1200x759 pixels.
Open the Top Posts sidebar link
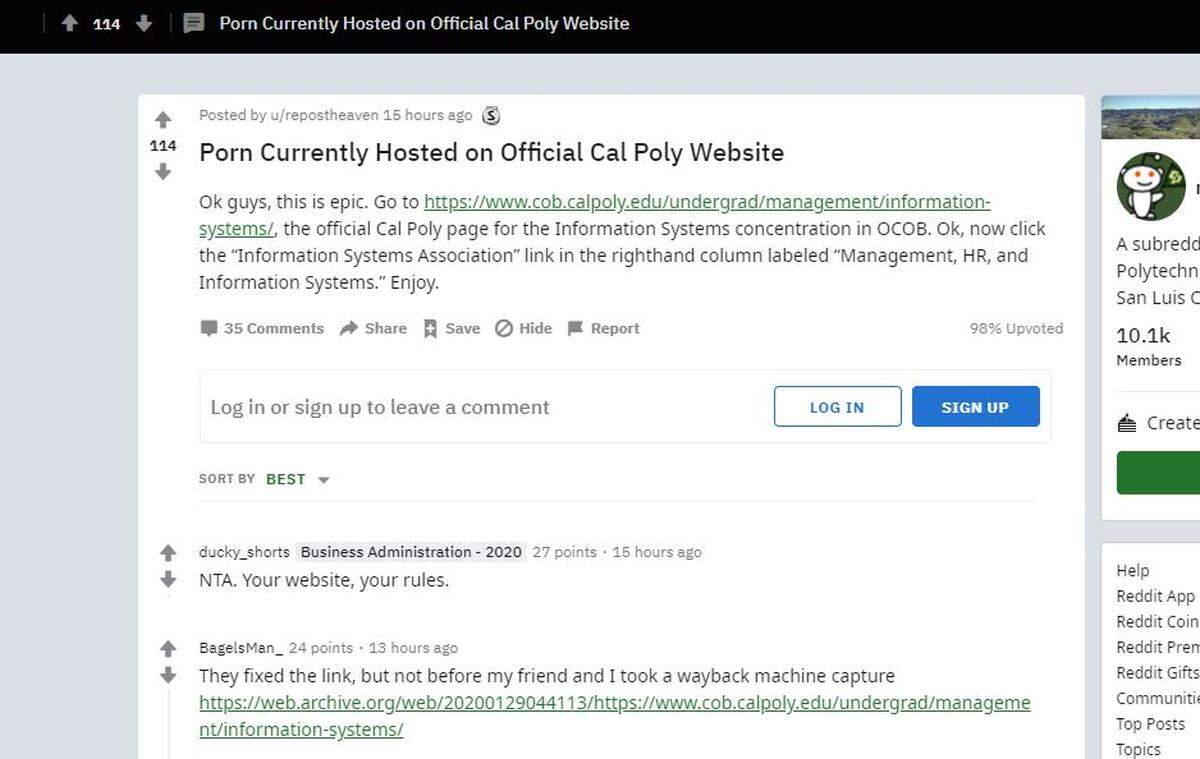point(1150,724)
